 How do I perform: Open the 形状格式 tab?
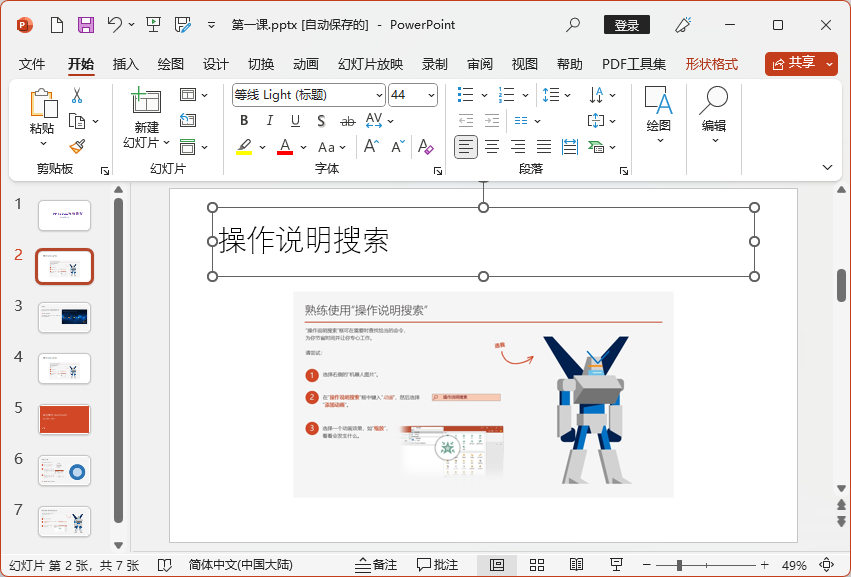[x=712, y=64]
